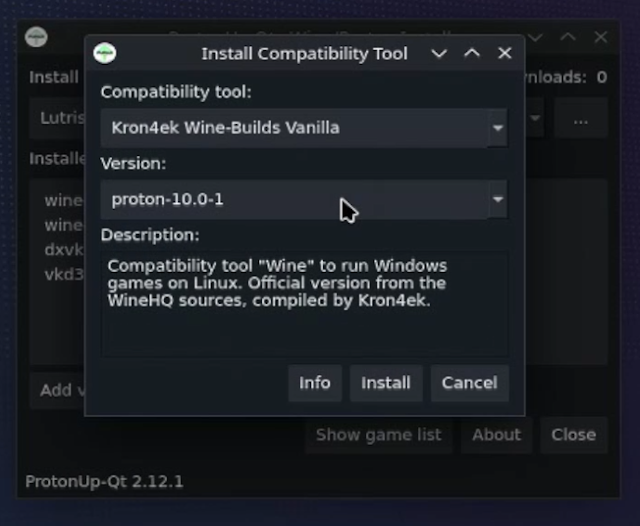The width and height of the screenshot is (640, 526).
Task: Click the ProtonUp-Qt 2.12.1 status text
Action: [x=104, y=482]
